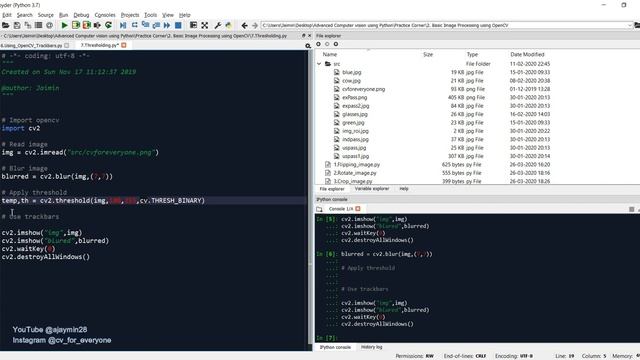The image size is (640, 360).
Task: Run the file with green play button
Action: click(64, 25)
